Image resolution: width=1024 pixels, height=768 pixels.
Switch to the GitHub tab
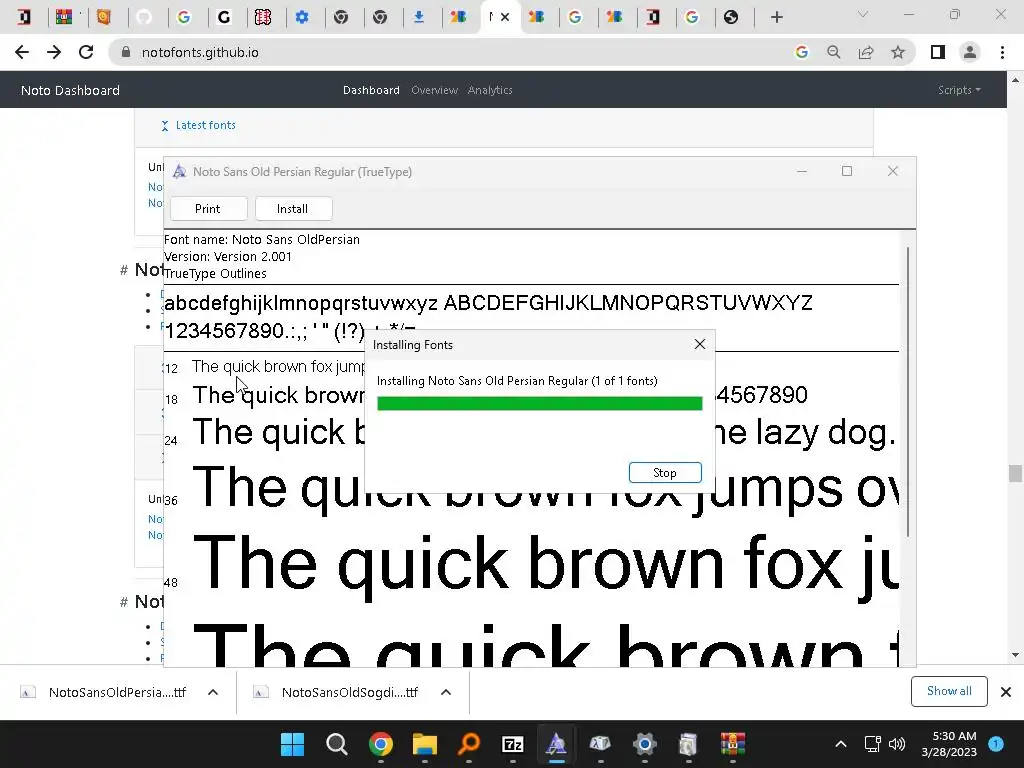(144, 17)
